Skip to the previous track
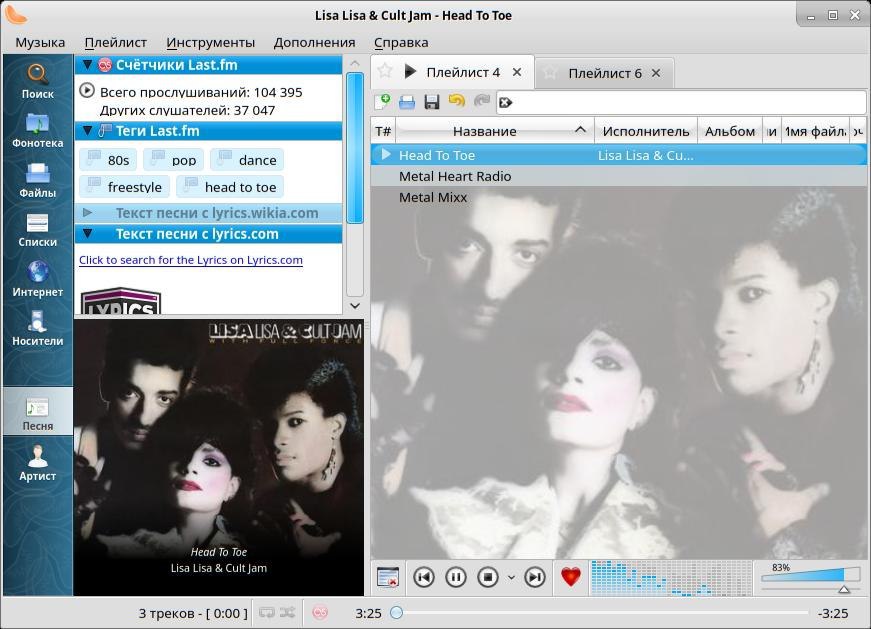Screen dimensions: 871x629 (x=424, y=577)
